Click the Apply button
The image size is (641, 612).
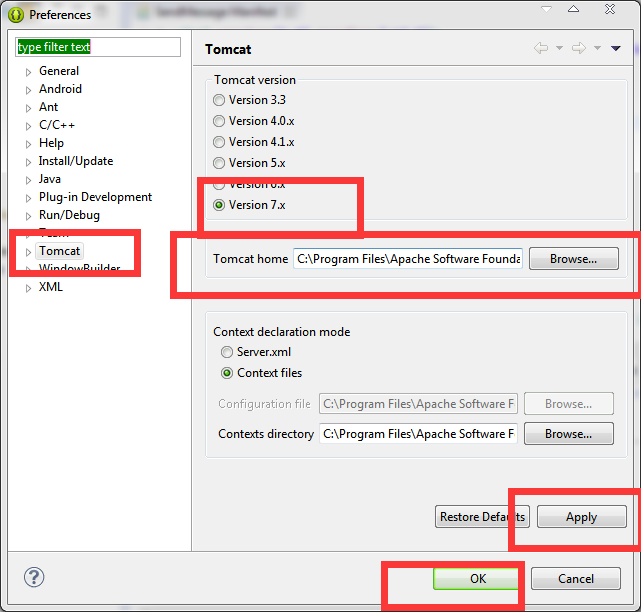581,517
